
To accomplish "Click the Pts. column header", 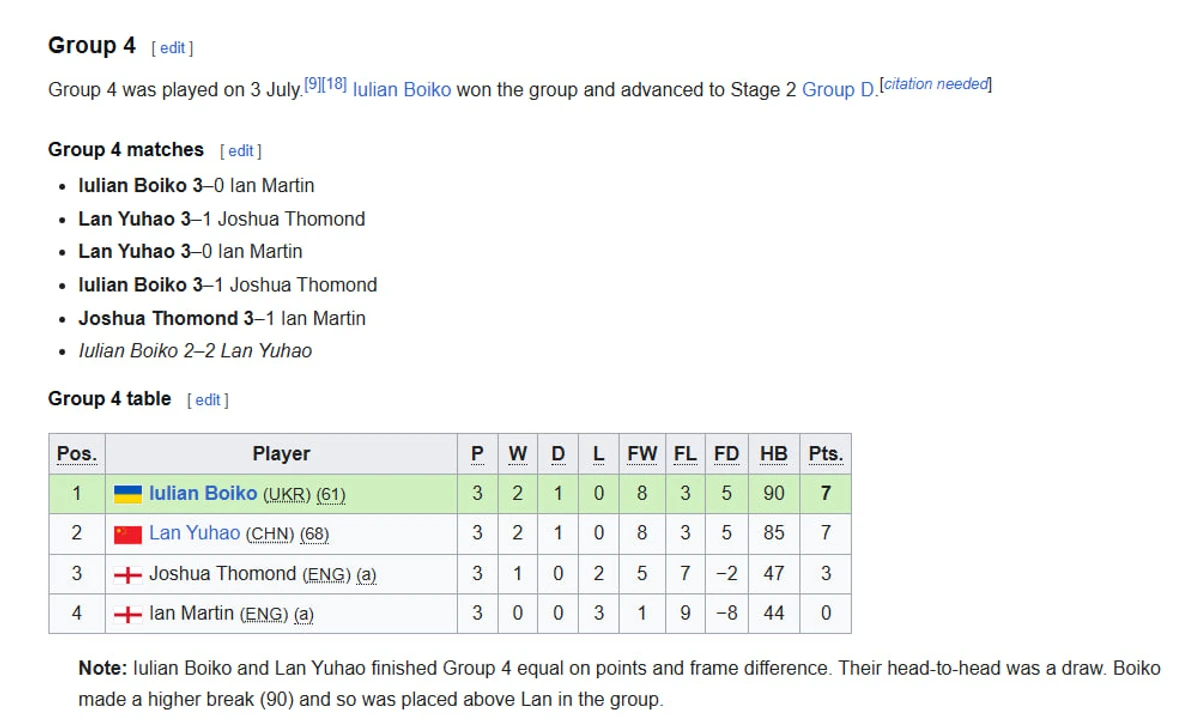I will 825,454.
